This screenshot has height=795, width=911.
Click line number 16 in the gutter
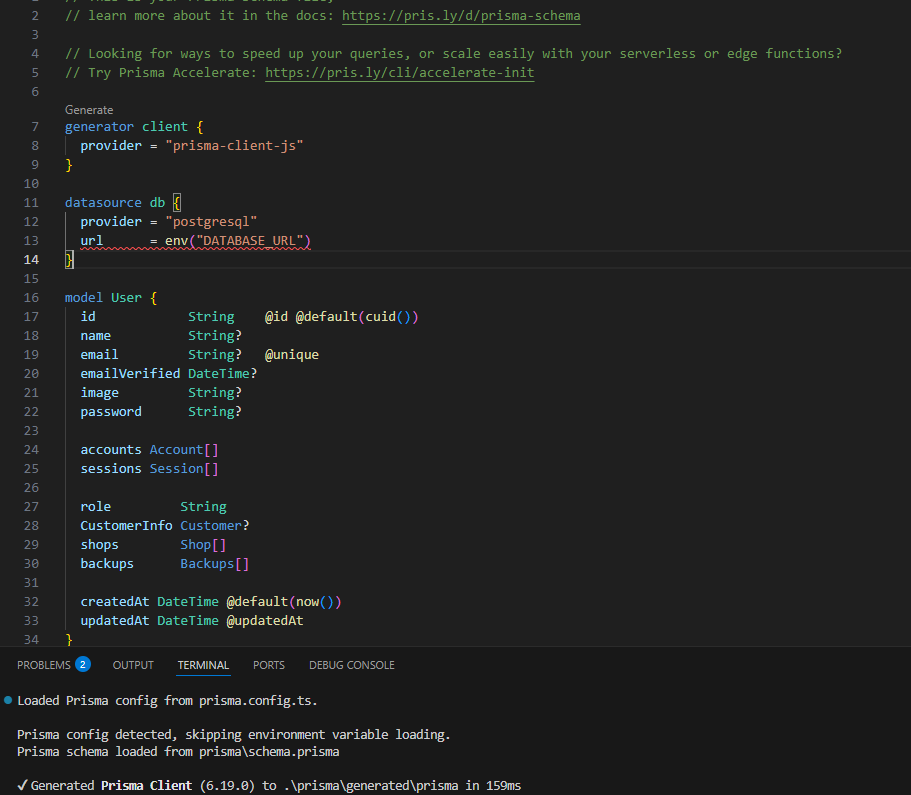click(x=31, y=298)
